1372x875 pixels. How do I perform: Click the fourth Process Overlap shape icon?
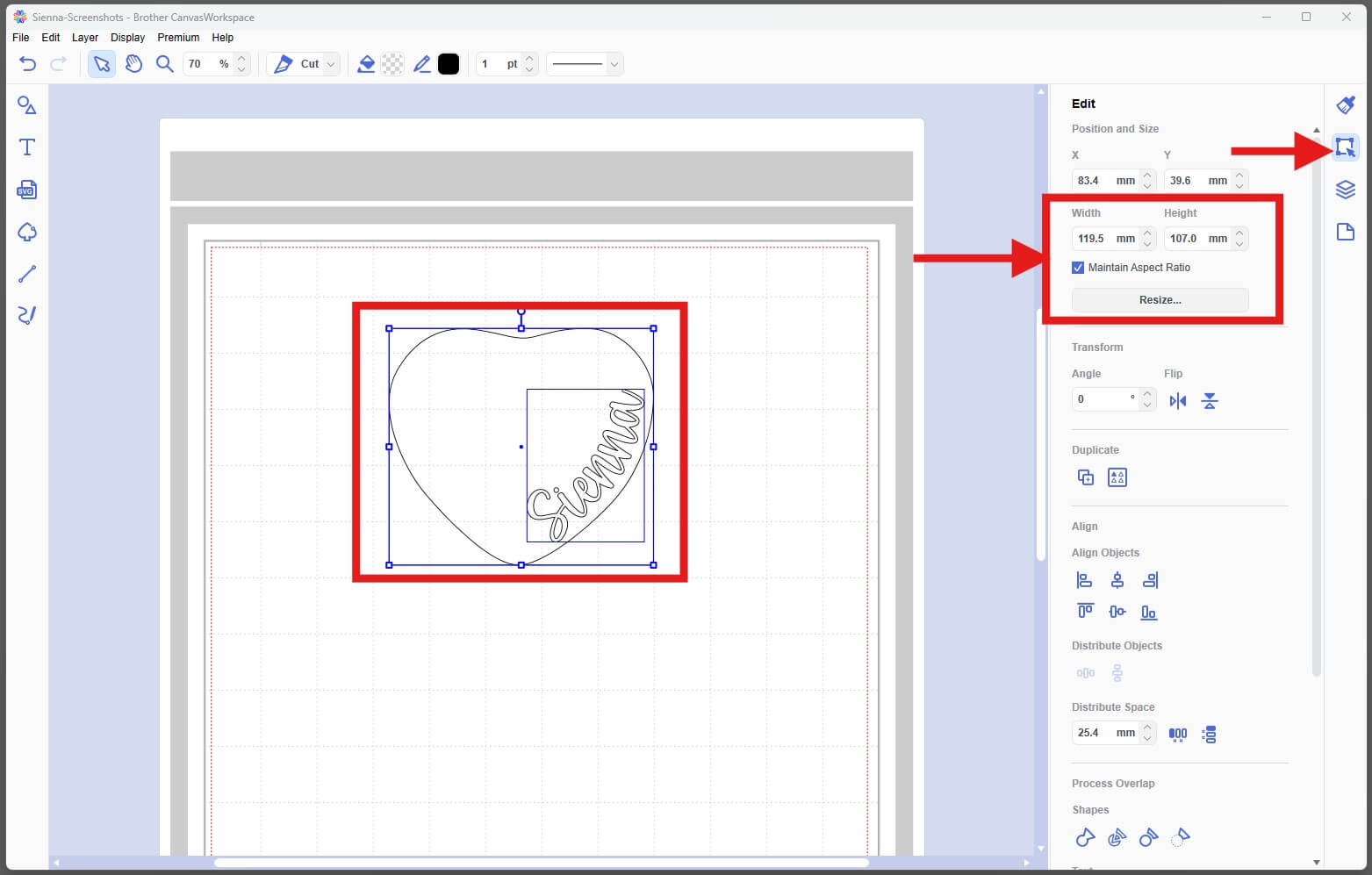(1181, 837)
